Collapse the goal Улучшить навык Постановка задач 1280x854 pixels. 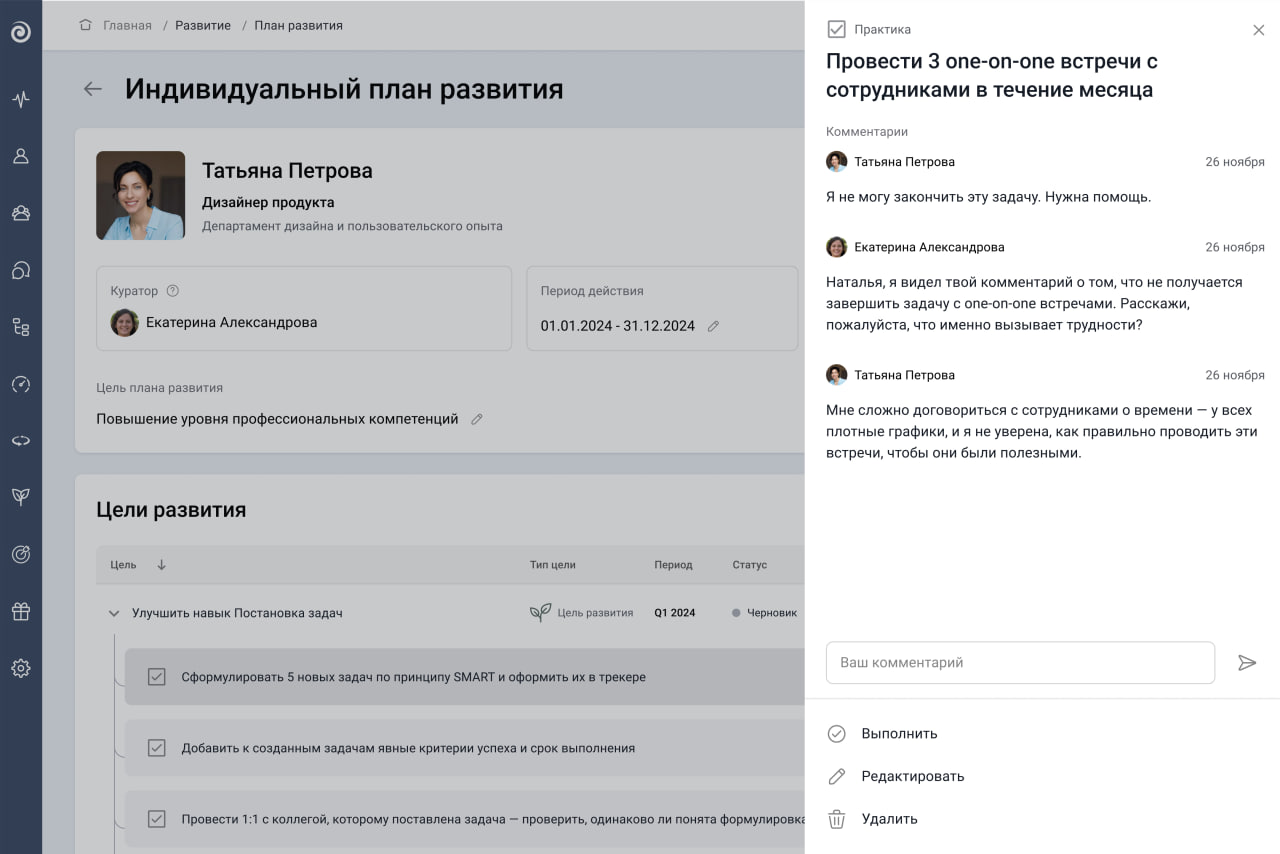[x=113, y=612]
